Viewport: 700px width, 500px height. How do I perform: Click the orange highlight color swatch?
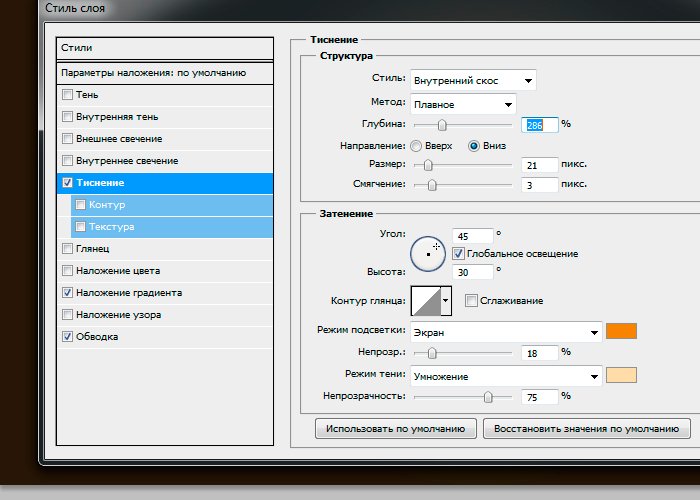(621, 332)
